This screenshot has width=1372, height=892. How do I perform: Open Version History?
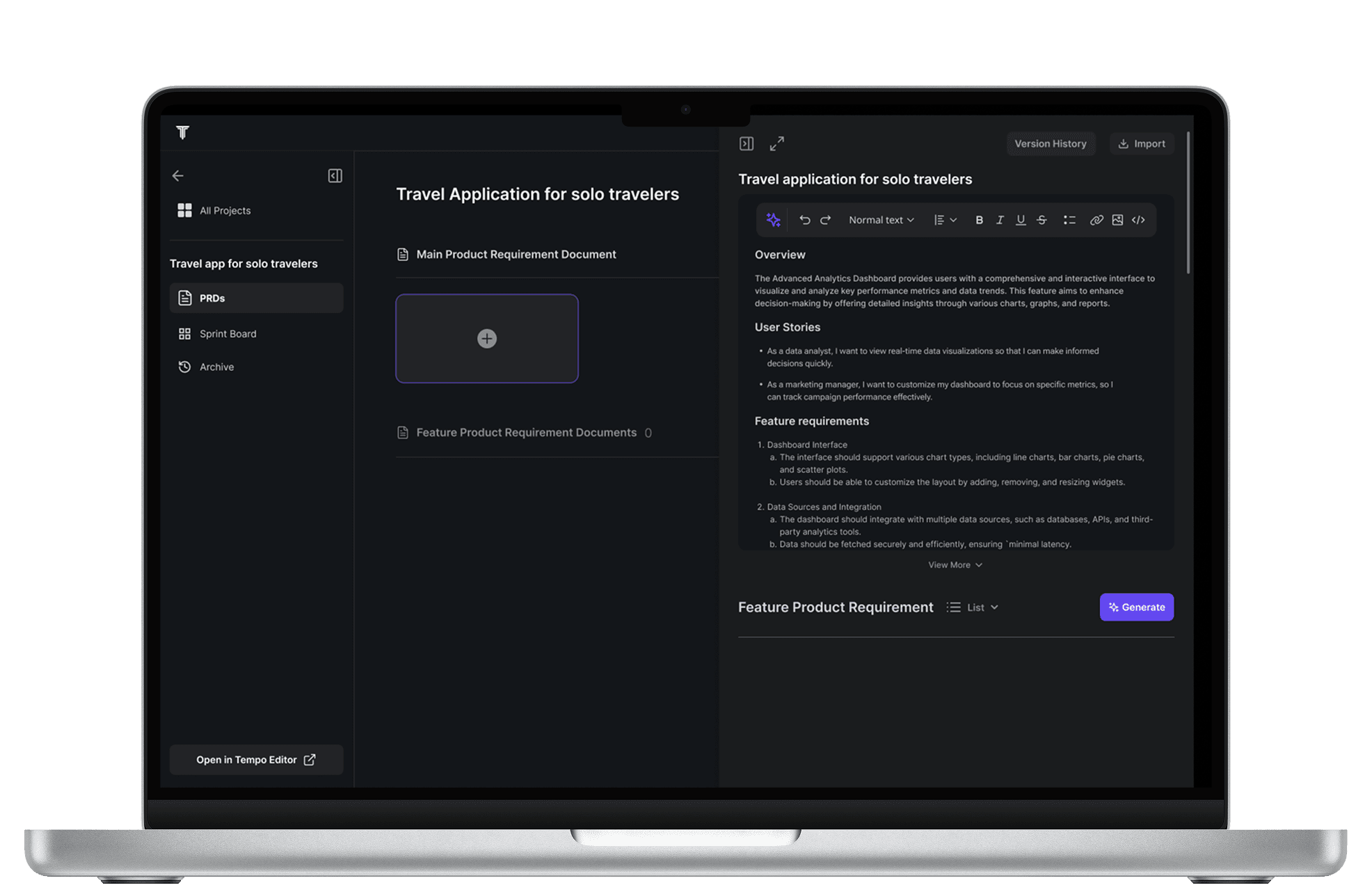tap(1050, 143)
